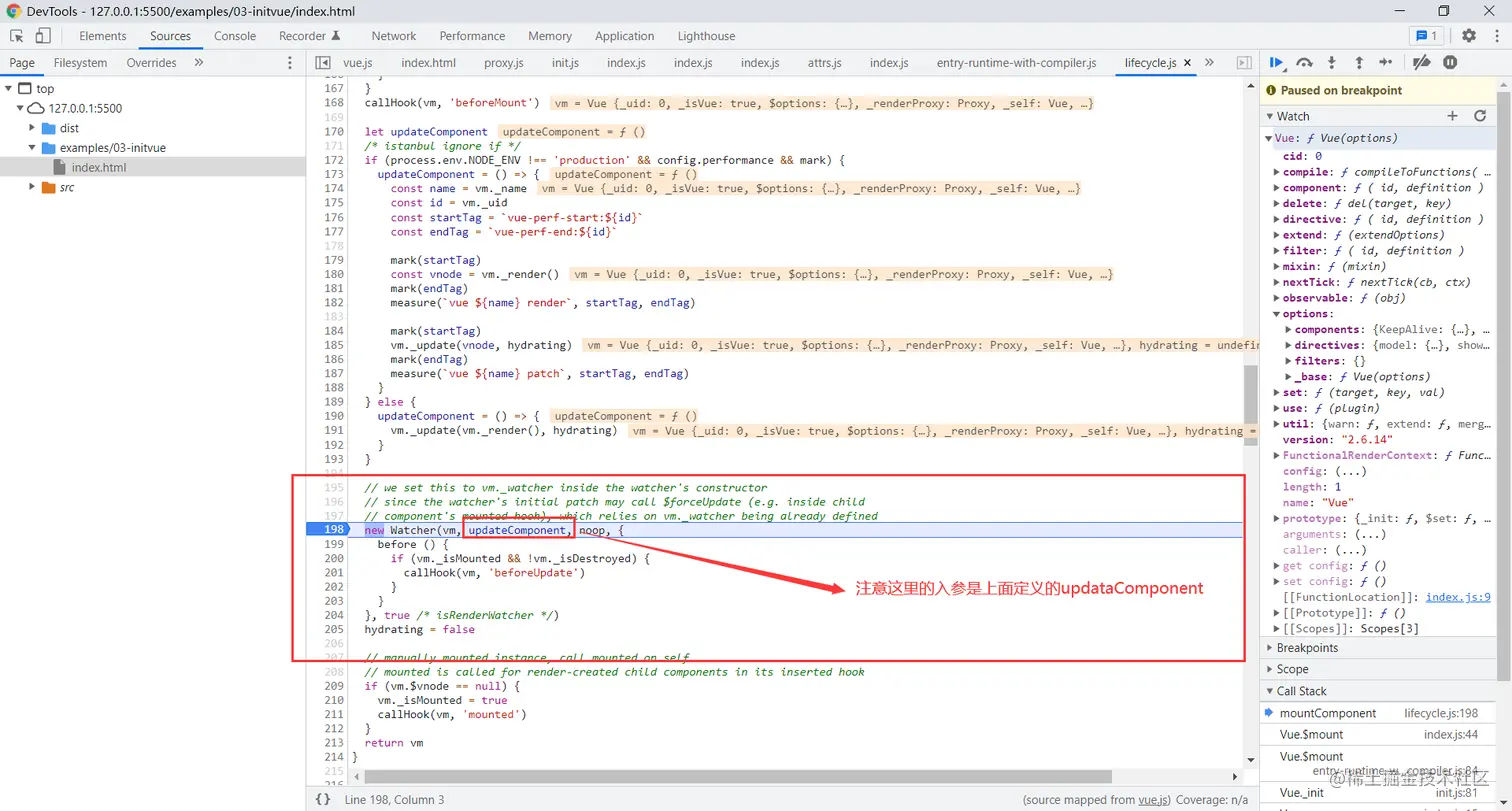1512x811 pixels.
Task: Open DevTools settings gear
Action: tap(1469, 36)
